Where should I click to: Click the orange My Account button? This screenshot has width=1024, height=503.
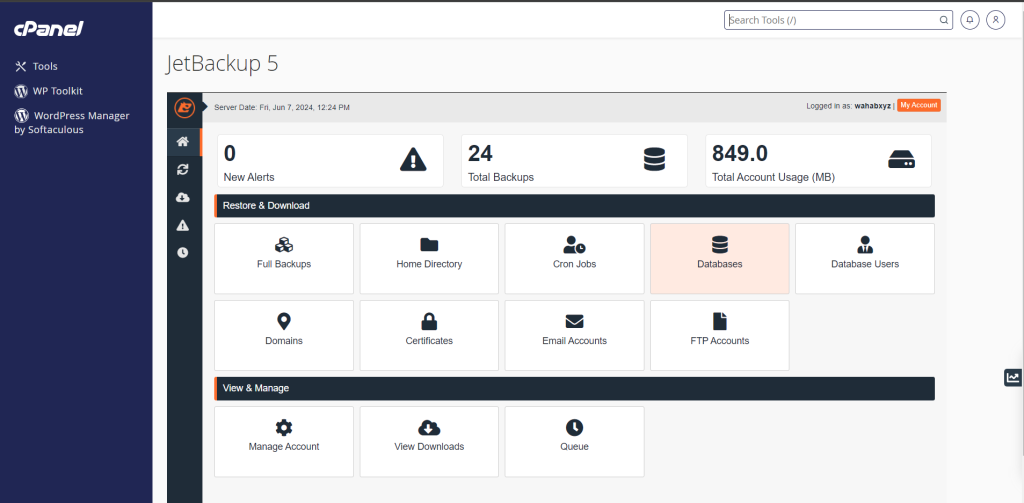918,106
